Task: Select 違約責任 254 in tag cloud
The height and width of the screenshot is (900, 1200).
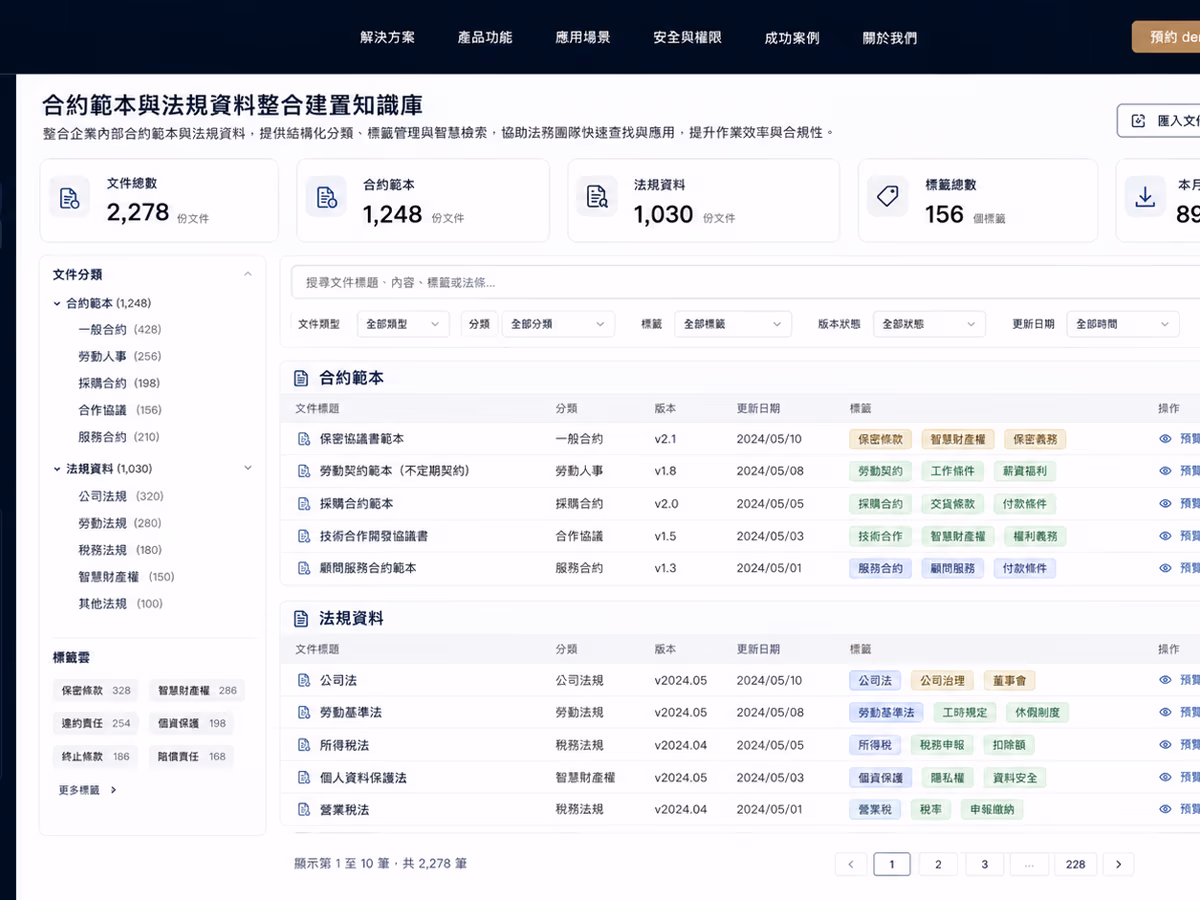Action: click(96, 723)
